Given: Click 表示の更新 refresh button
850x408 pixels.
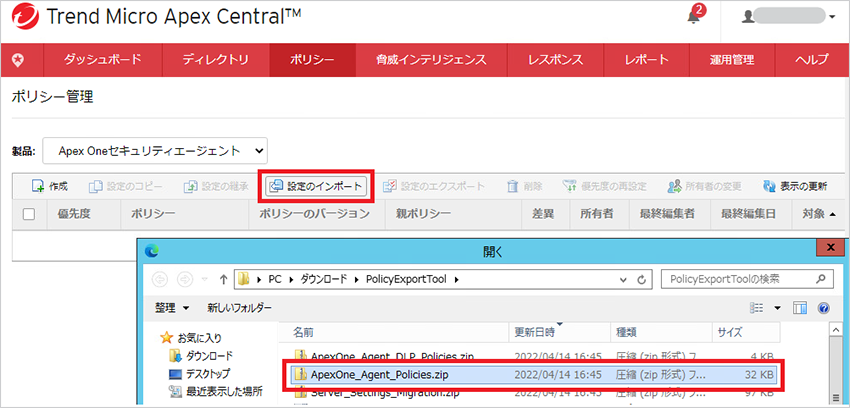Looking at the screenshot, I should point(795,186).
